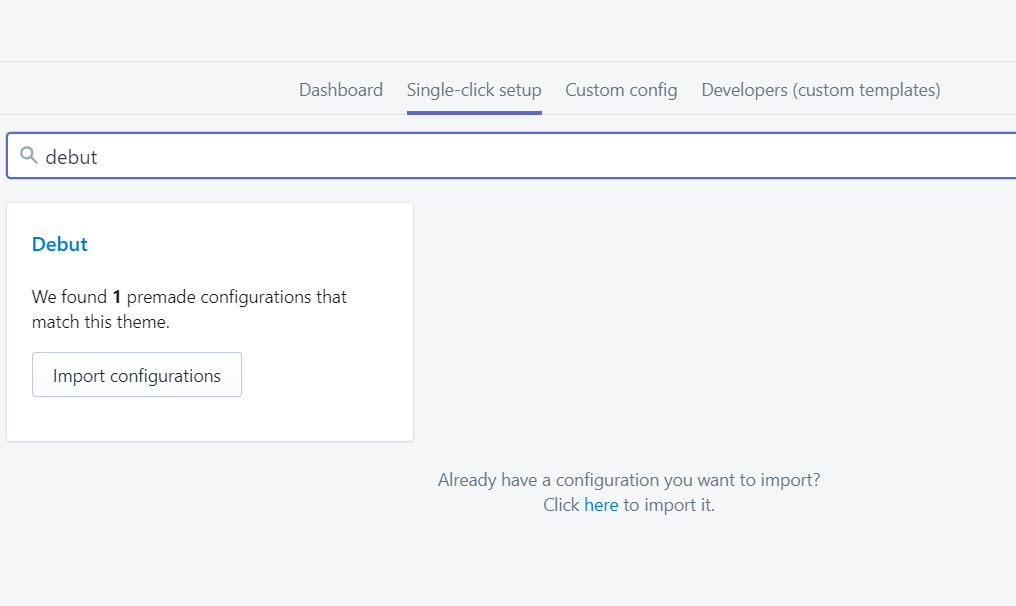This screenshot has height=606, width=1016.
Task: Click the empty header area above the tabs
Action: click(x=500, y=30)
